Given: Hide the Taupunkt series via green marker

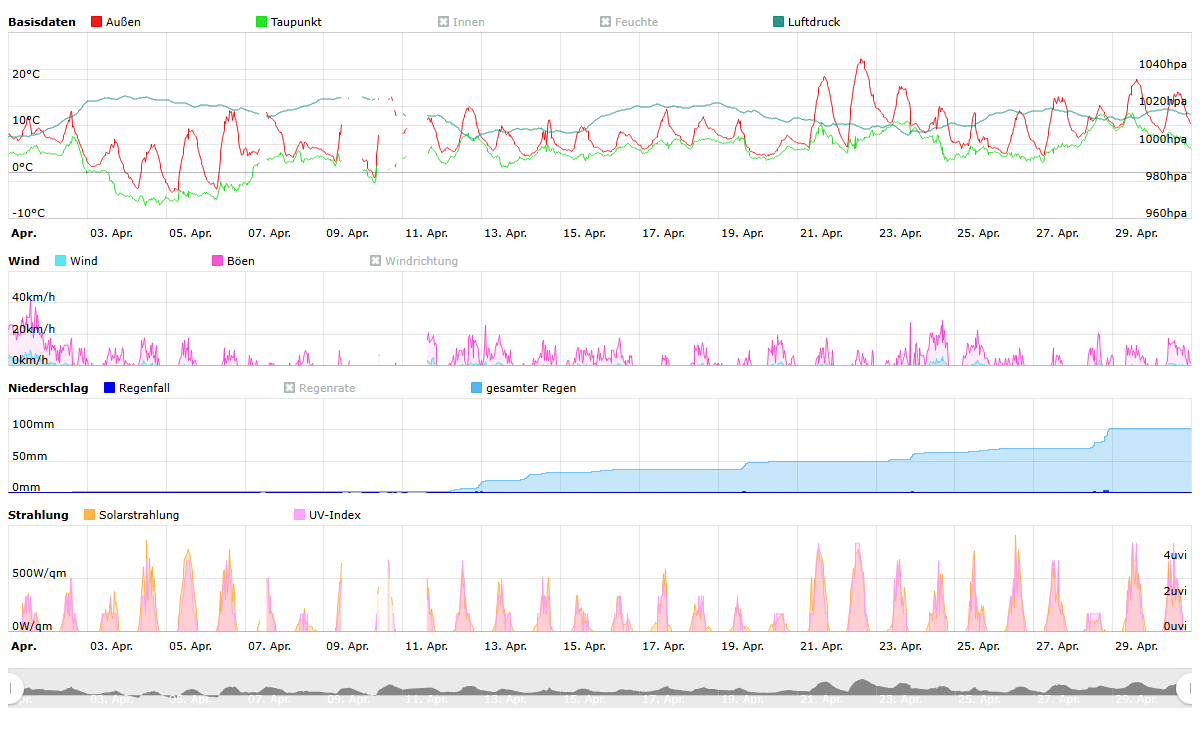Looking at the screenshot, I should coord(262,22).
